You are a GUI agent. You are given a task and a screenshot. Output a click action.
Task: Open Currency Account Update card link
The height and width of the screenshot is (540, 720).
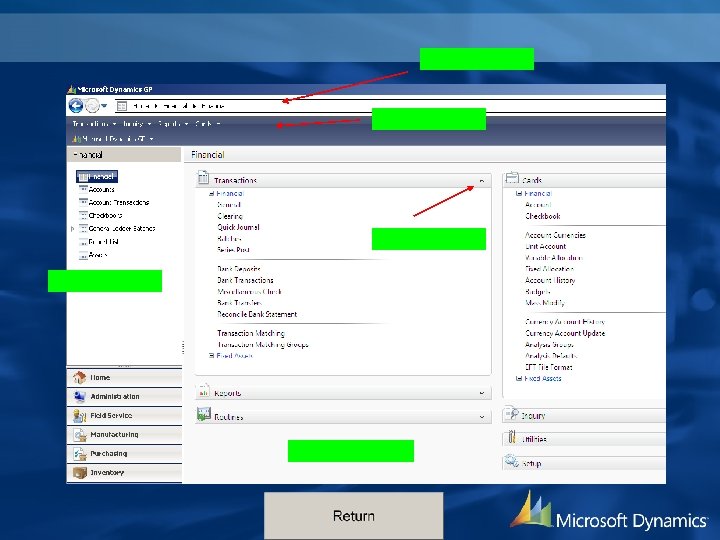click(565, 333)
